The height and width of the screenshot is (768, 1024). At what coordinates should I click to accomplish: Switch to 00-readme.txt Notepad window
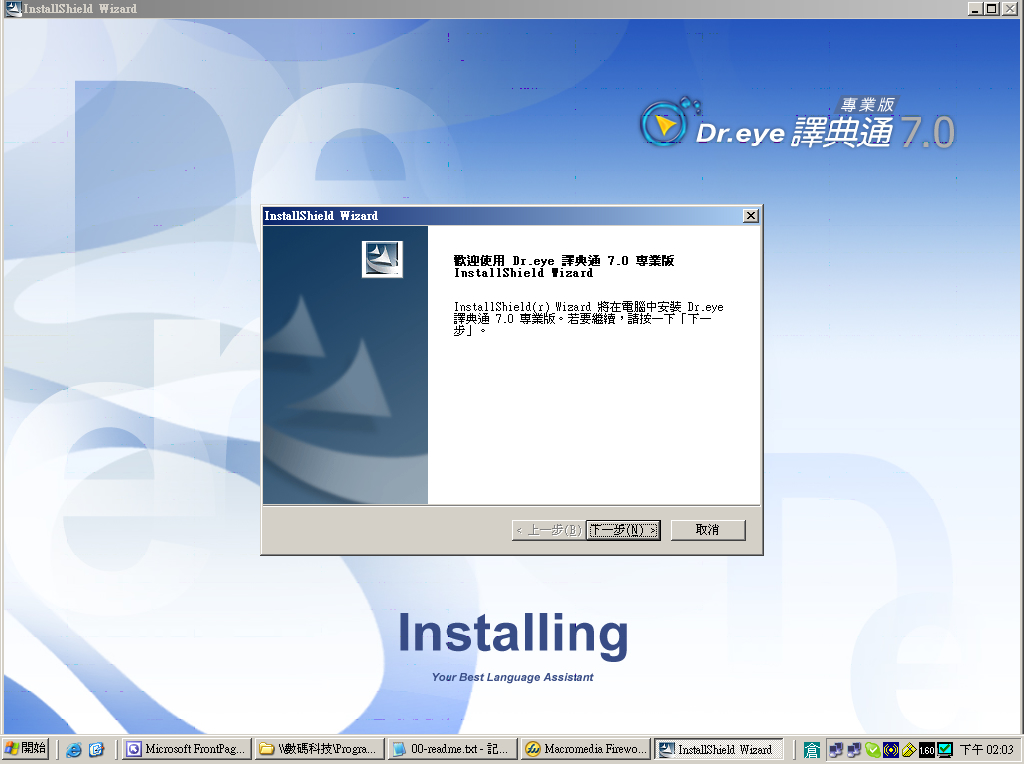pyautogui.click(x=452, y=749)
